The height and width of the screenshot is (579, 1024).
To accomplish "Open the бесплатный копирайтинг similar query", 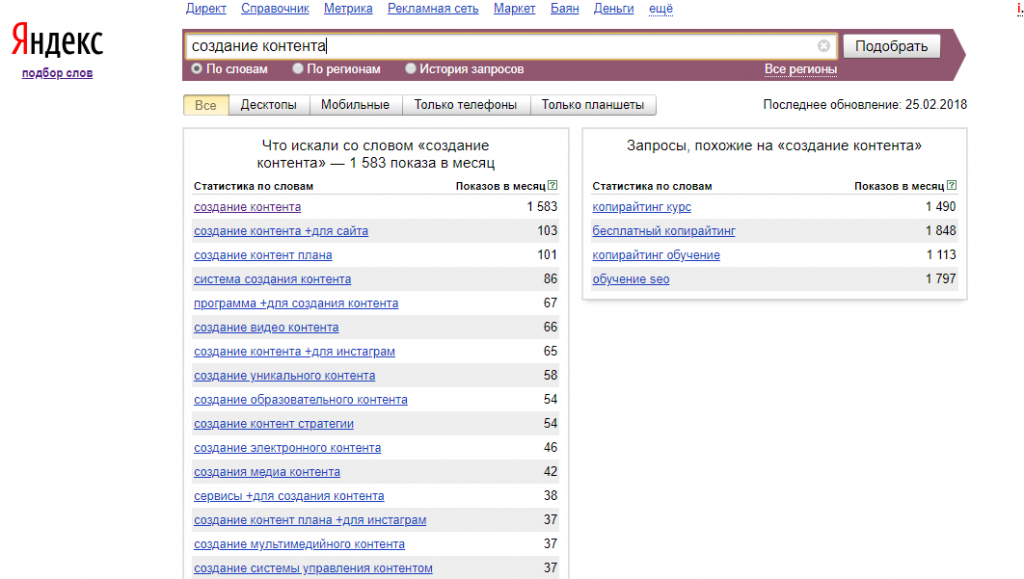I will click(664, 231).
